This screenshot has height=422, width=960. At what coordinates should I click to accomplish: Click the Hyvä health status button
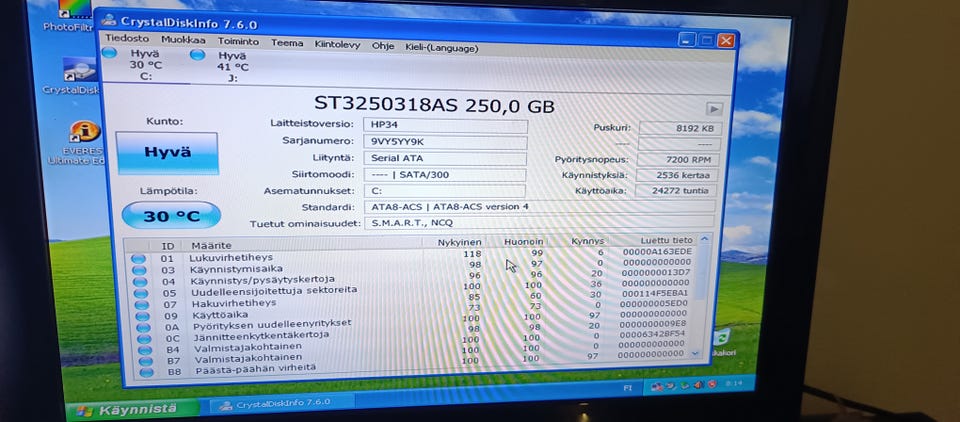[x=167, y=153]
